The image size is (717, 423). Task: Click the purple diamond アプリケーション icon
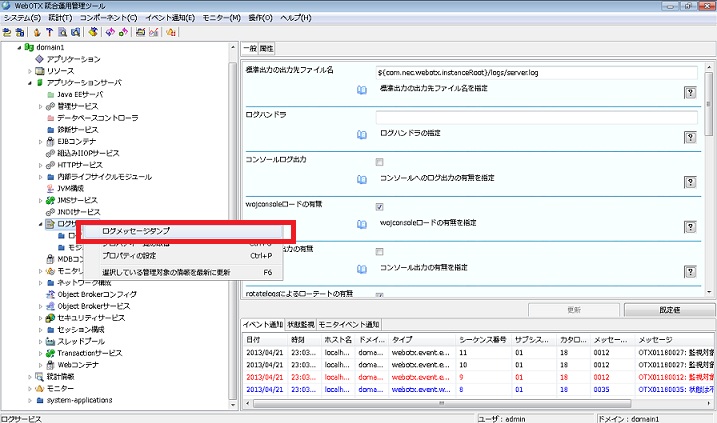(x=40, y=59)
